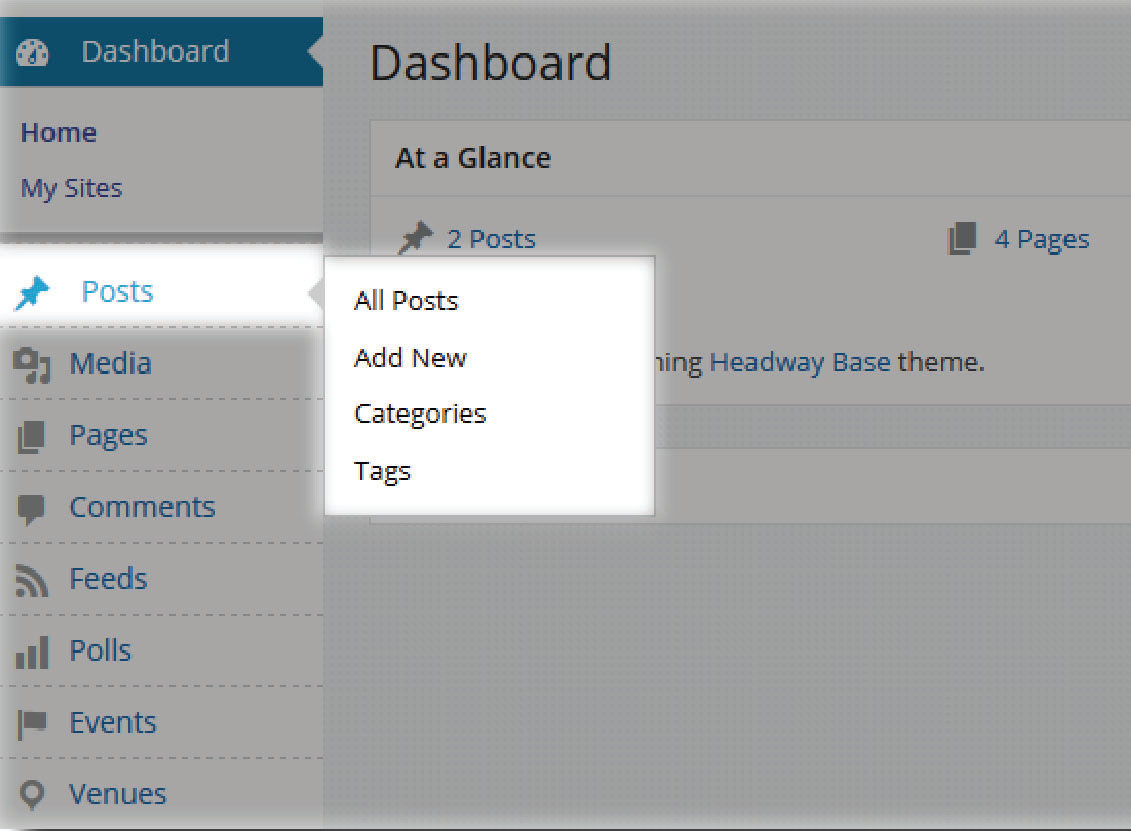1131x831 pixels.
Task: Click the Media icon in sidebar
Action: pos(32,365)
